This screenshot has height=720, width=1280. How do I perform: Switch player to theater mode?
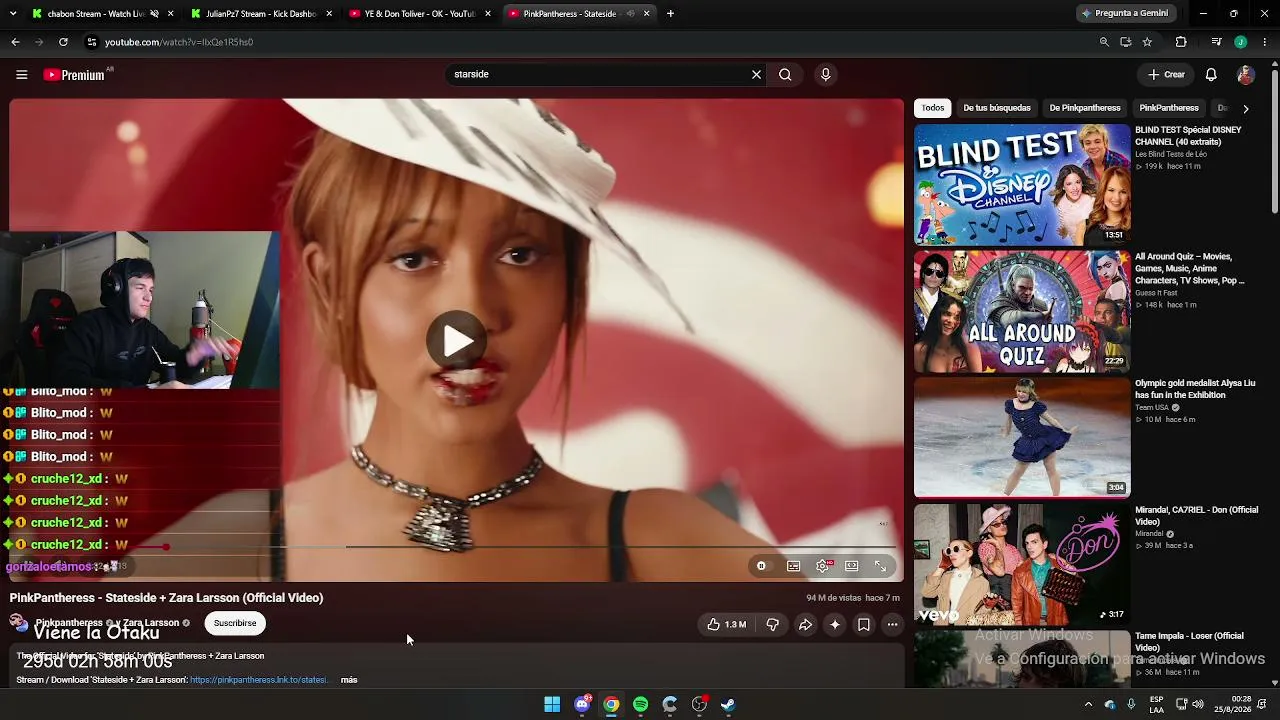[x=851, y=566]
